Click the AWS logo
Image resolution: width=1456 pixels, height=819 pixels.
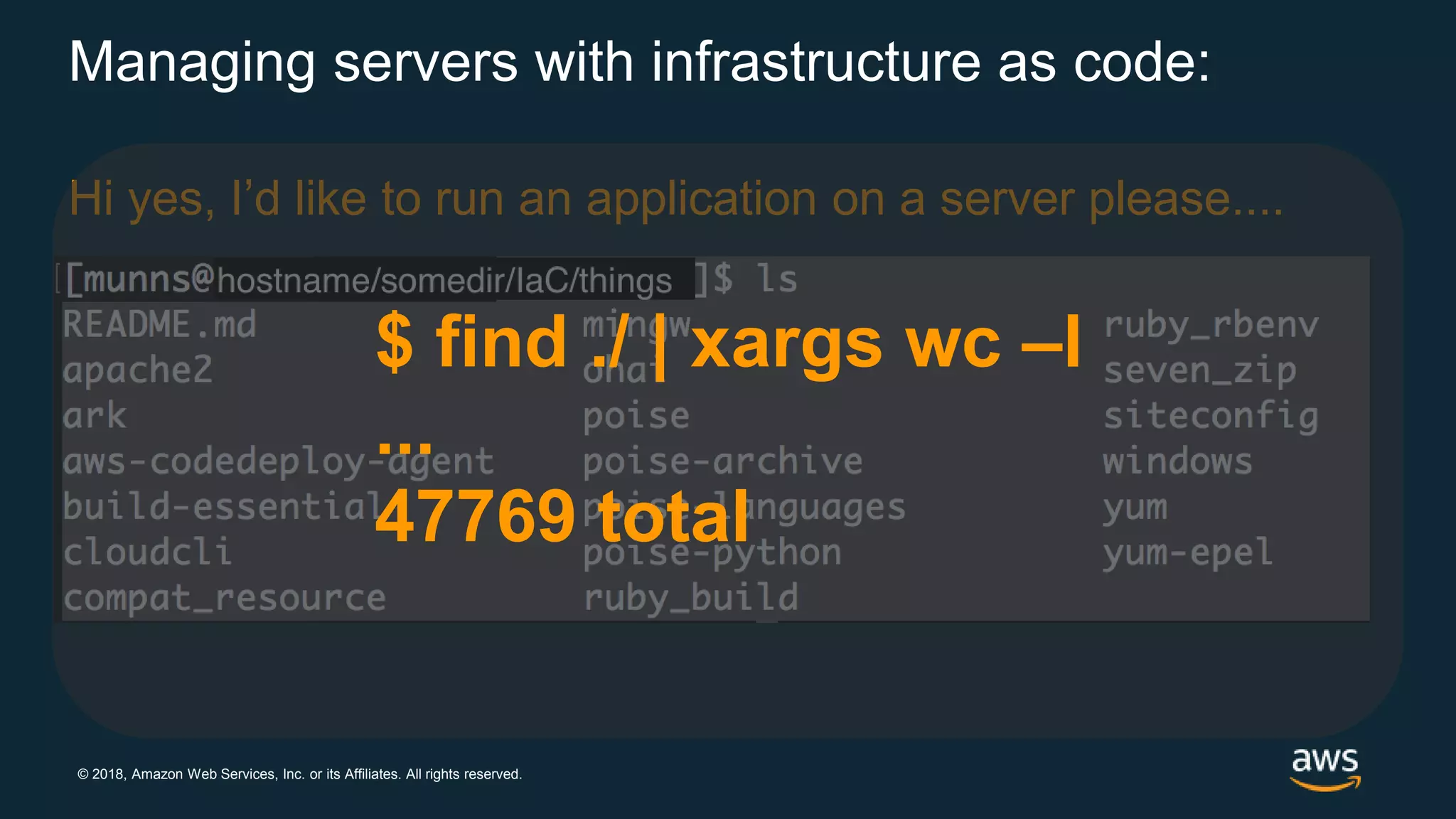pos(1325,769)
